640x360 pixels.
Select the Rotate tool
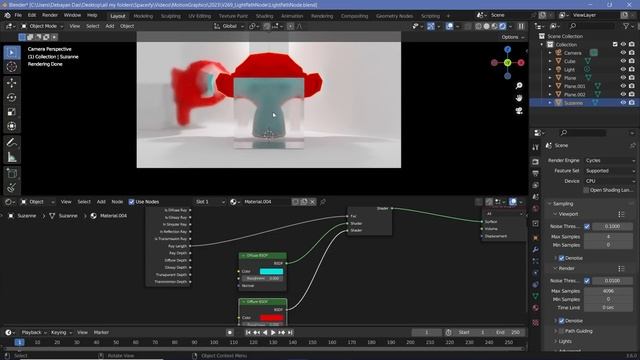coord(11,97)
